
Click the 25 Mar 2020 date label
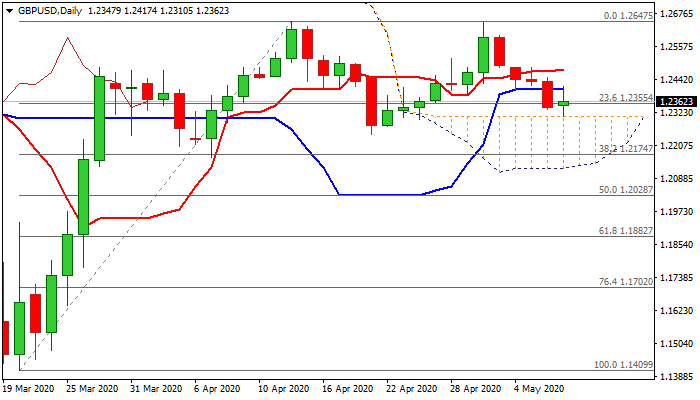tap(93, 389)
